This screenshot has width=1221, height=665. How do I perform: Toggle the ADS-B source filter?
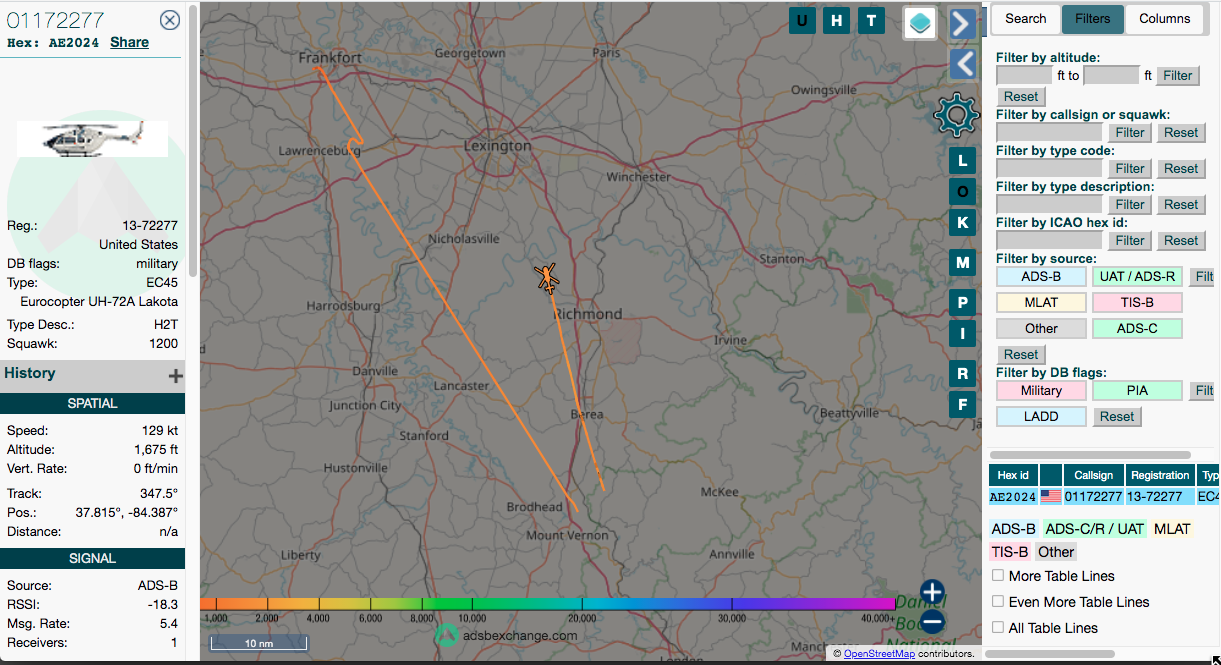pos(1041,276)
